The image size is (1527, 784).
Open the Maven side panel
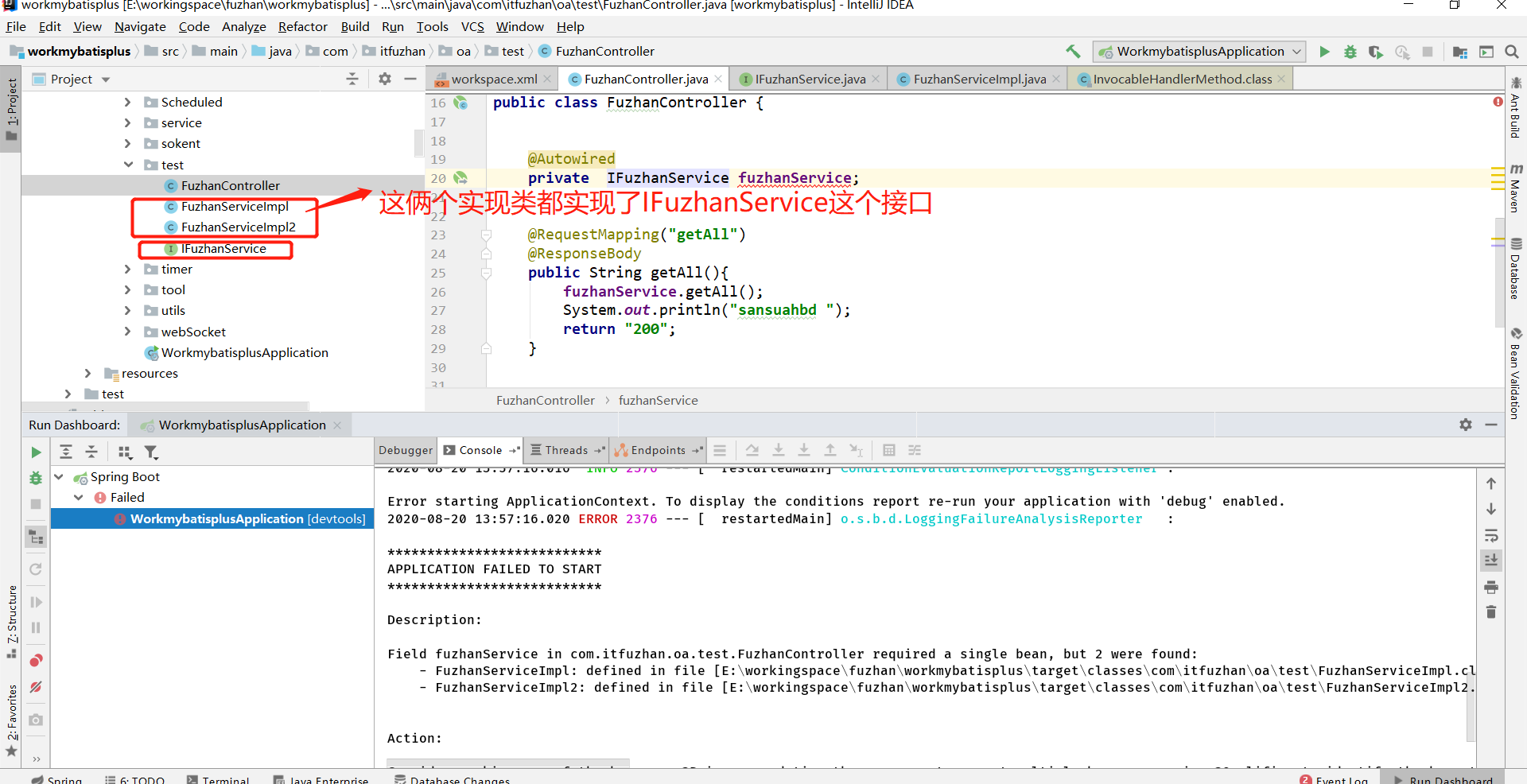(1516, 188)
